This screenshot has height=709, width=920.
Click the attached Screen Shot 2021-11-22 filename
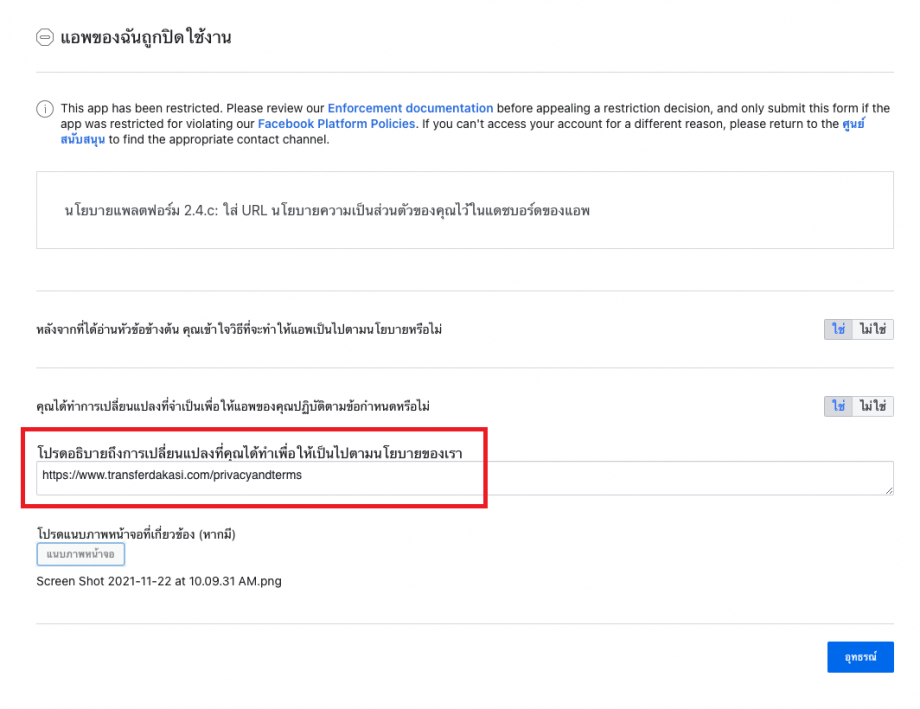pyautogui.click(x=159, y=581)
